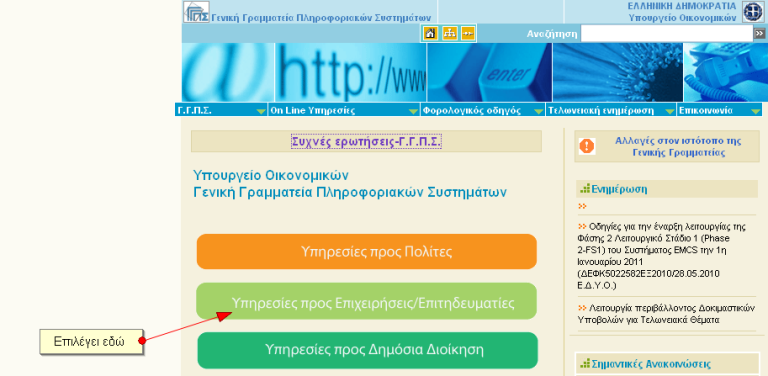
Task: Click the http://www banner image
Action: click(x=351, y=72)
